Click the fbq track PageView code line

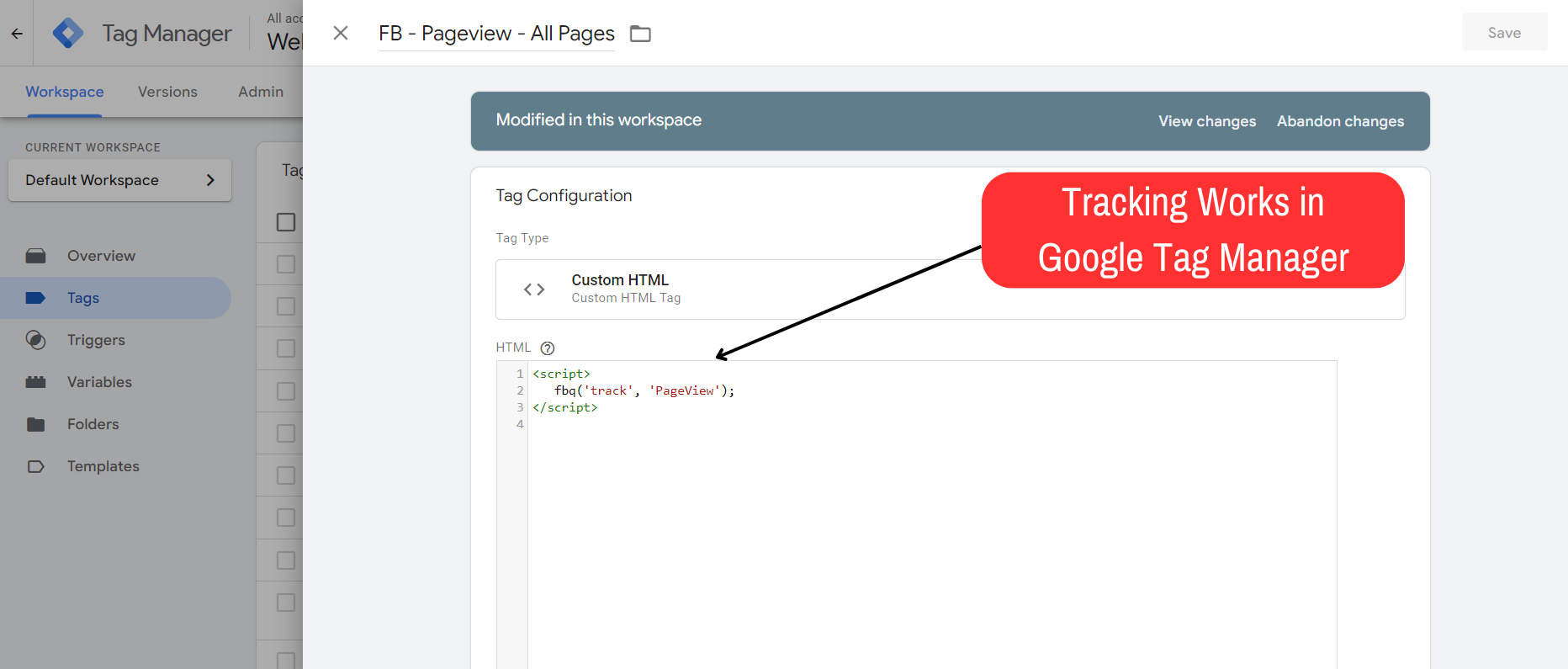point(644,390)
